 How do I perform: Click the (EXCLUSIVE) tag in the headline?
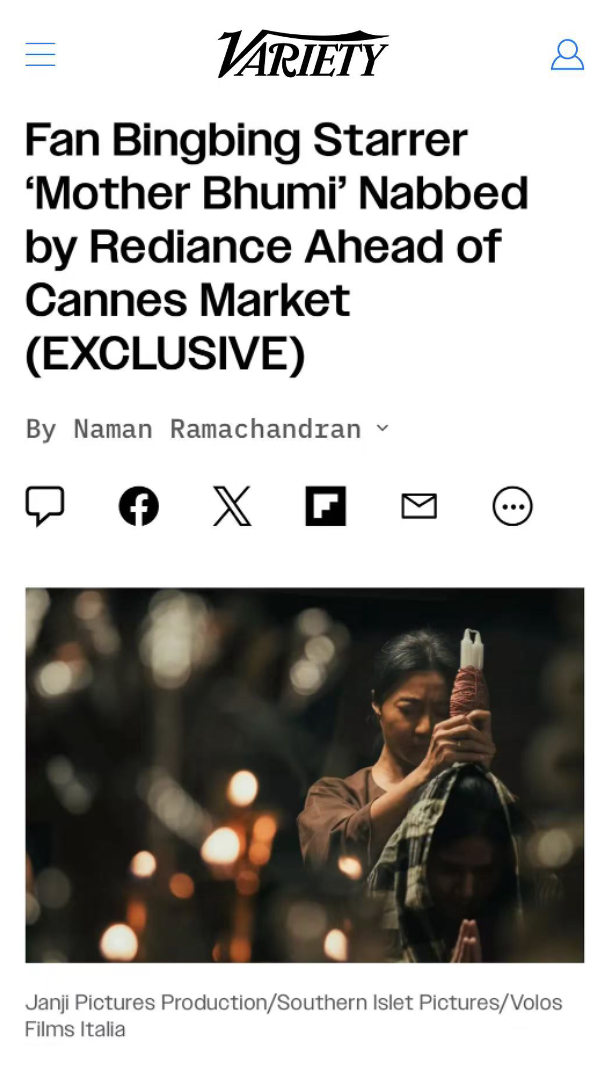pos(165,354)
